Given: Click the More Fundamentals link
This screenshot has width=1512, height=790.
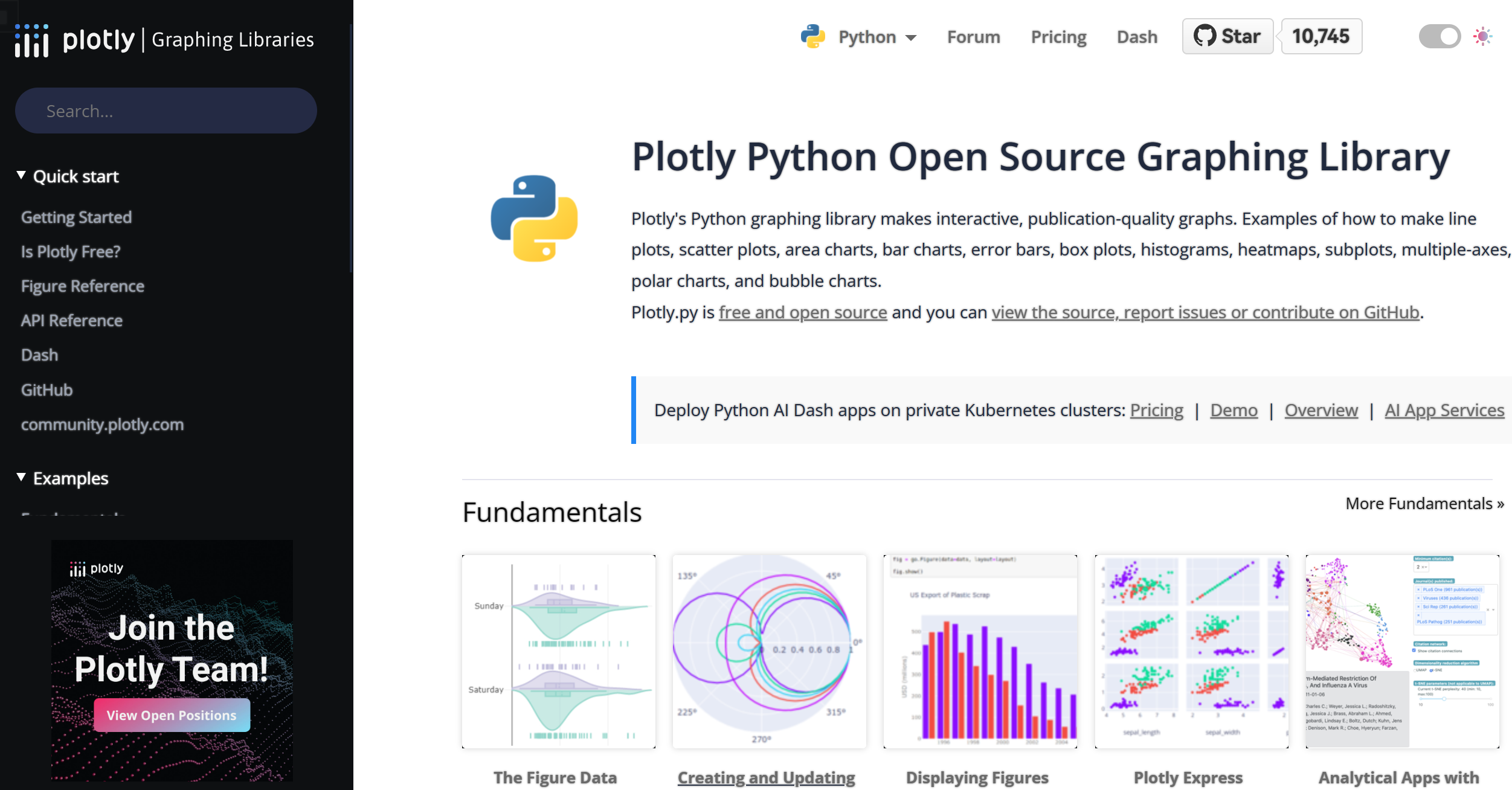Looking at the screenshot, I should tap(1424, 504).
